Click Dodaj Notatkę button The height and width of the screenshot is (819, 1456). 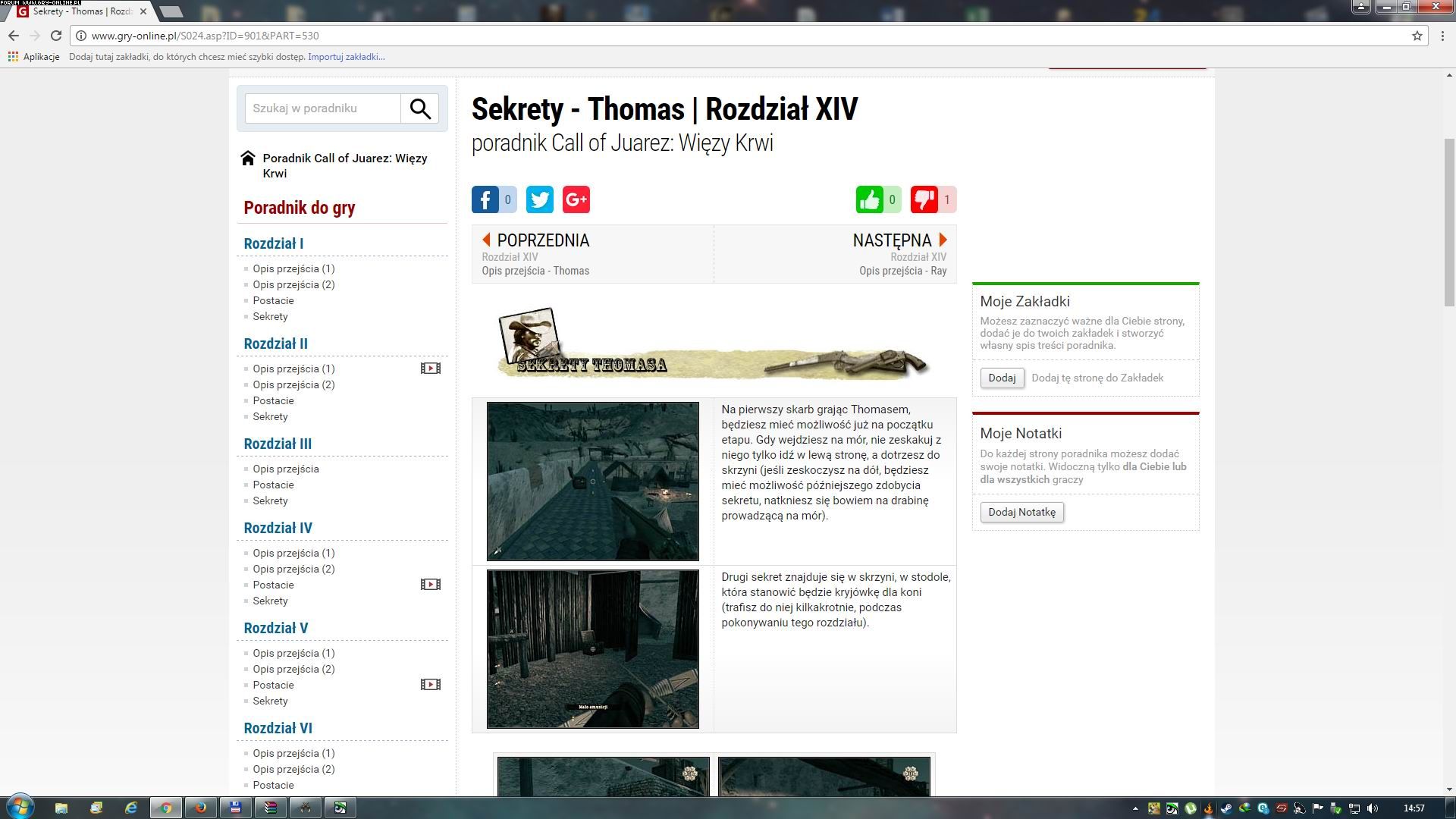1021,512
